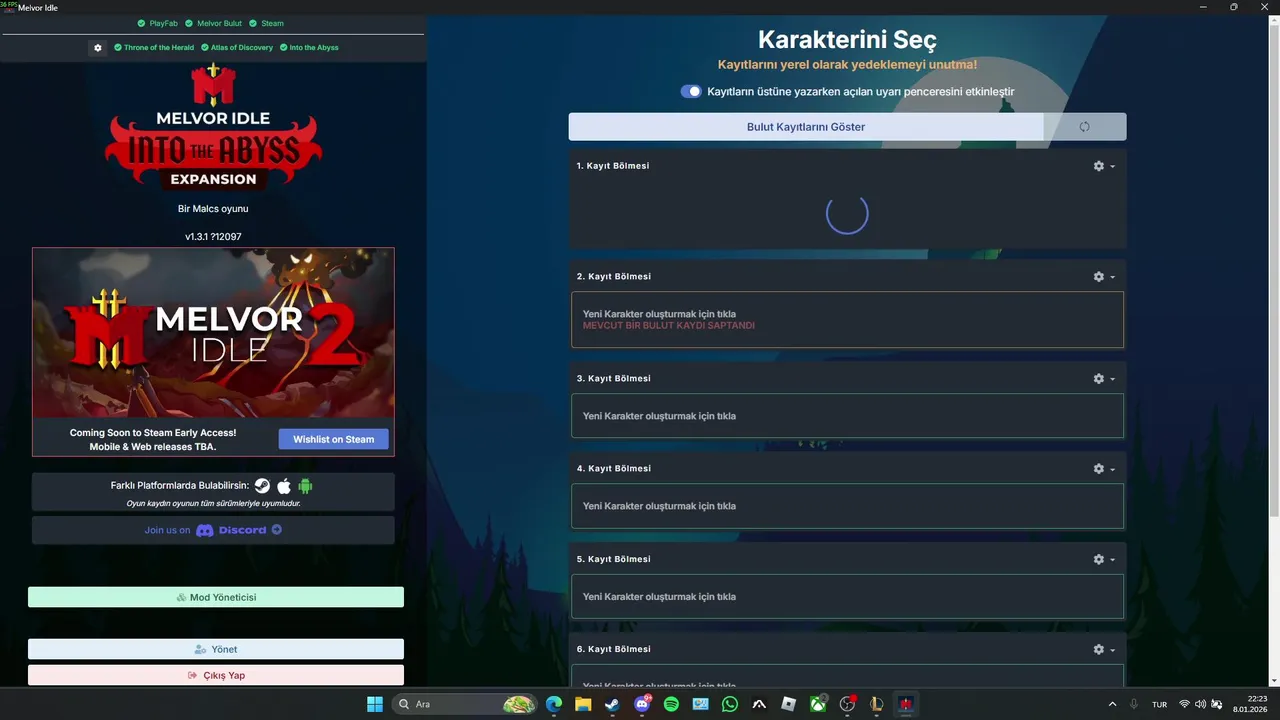The image size is (1280, 720).
Task: Open the Windows Start menu
Action: pyautogui.click(x=375, y=704)
